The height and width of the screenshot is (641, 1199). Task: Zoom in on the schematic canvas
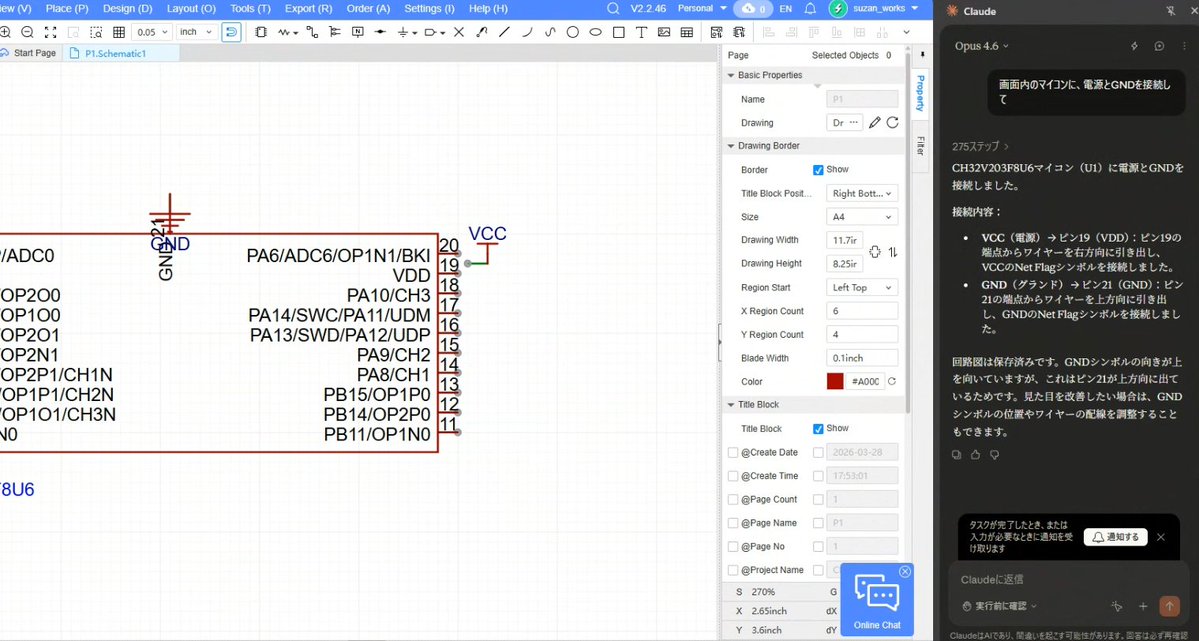(x=5, y=32)
